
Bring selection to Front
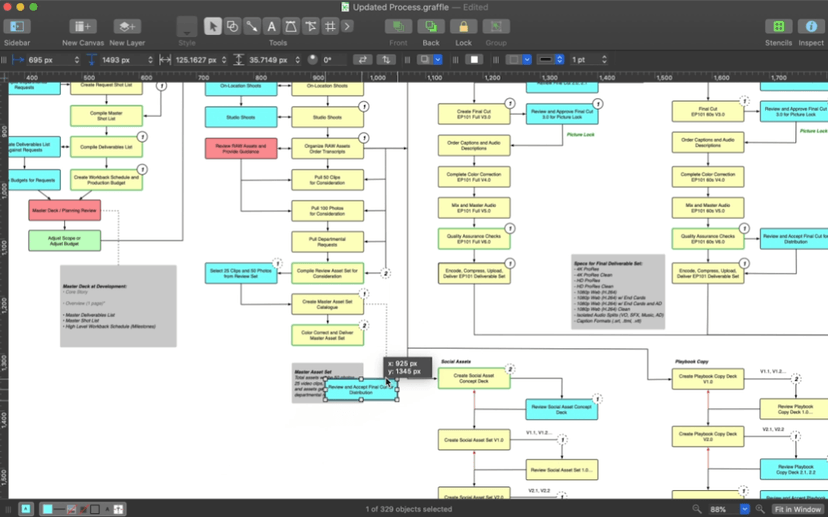(398, 26)
